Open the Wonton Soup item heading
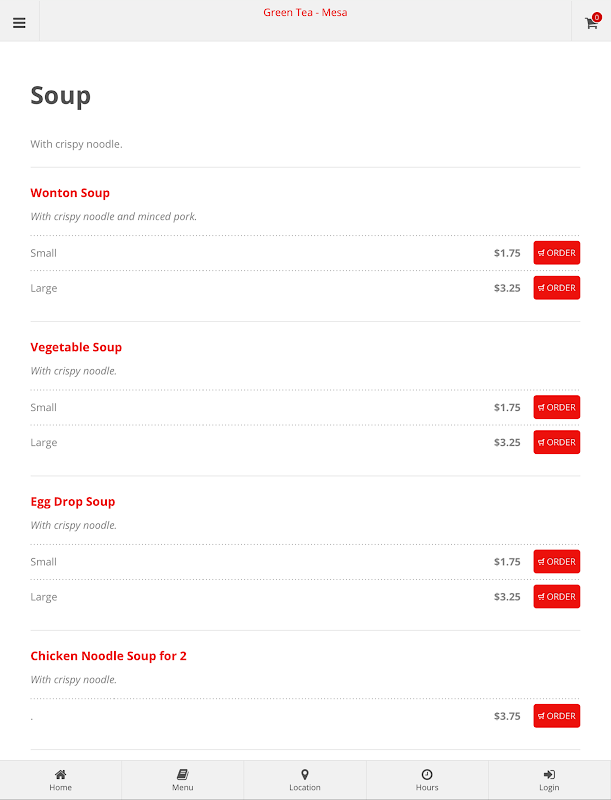Screen dimensions: 611x800 pyautogui.click(x=70, y=193)
